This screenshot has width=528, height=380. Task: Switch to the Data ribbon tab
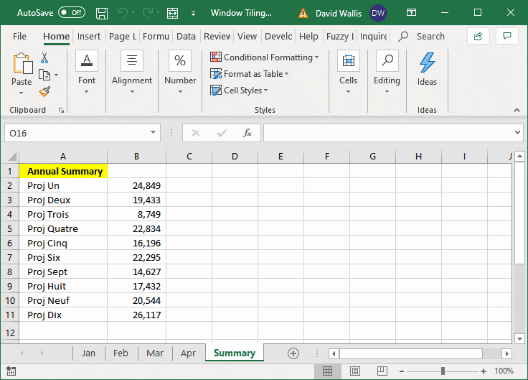(x=186, y=36)
